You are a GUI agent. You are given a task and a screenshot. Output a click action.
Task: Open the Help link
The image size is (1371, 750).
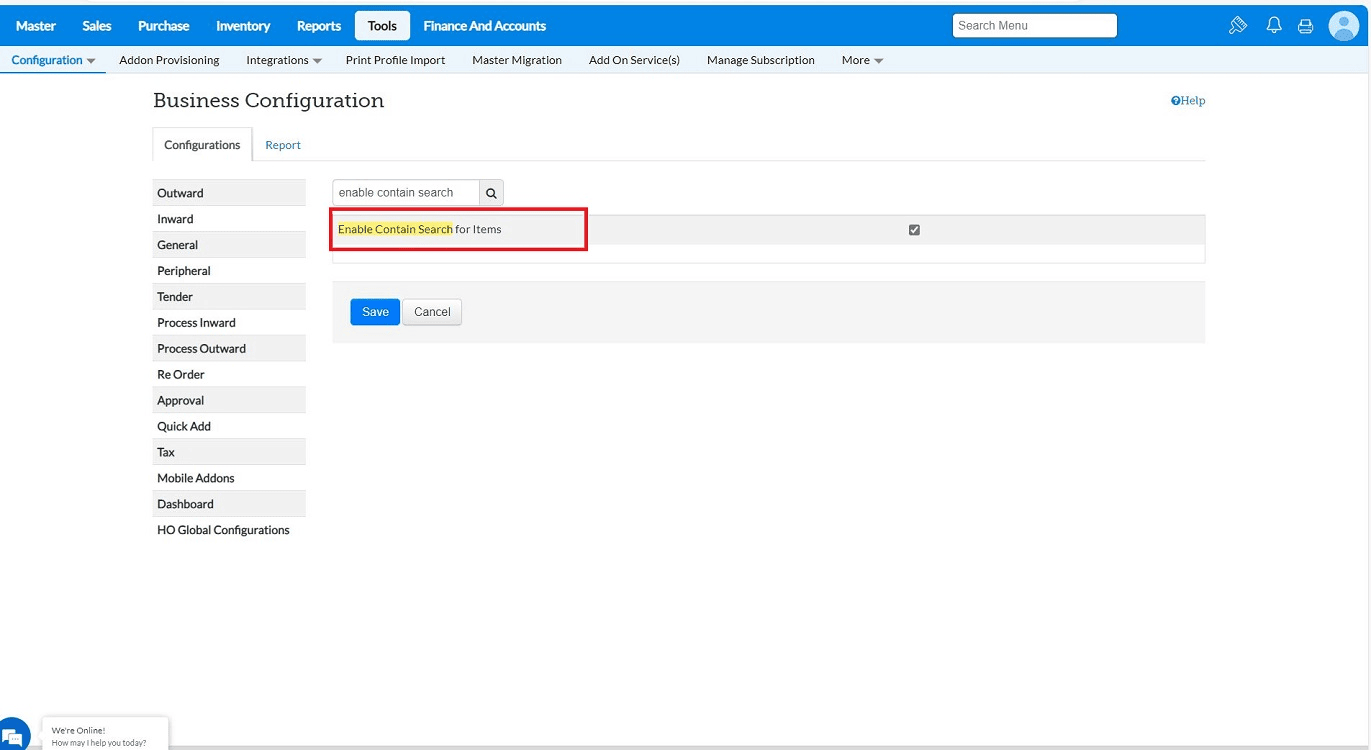tap(1188, 101)
